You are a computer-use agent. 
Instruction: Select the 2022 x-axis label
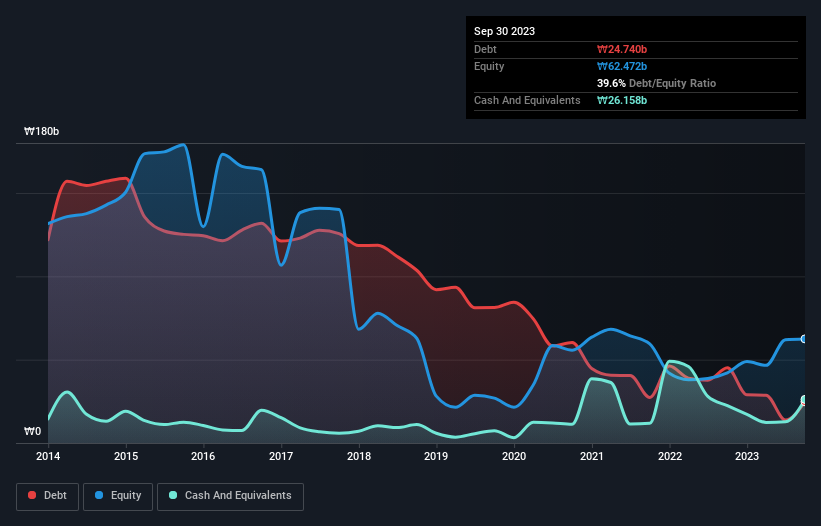tap(670, 456)
